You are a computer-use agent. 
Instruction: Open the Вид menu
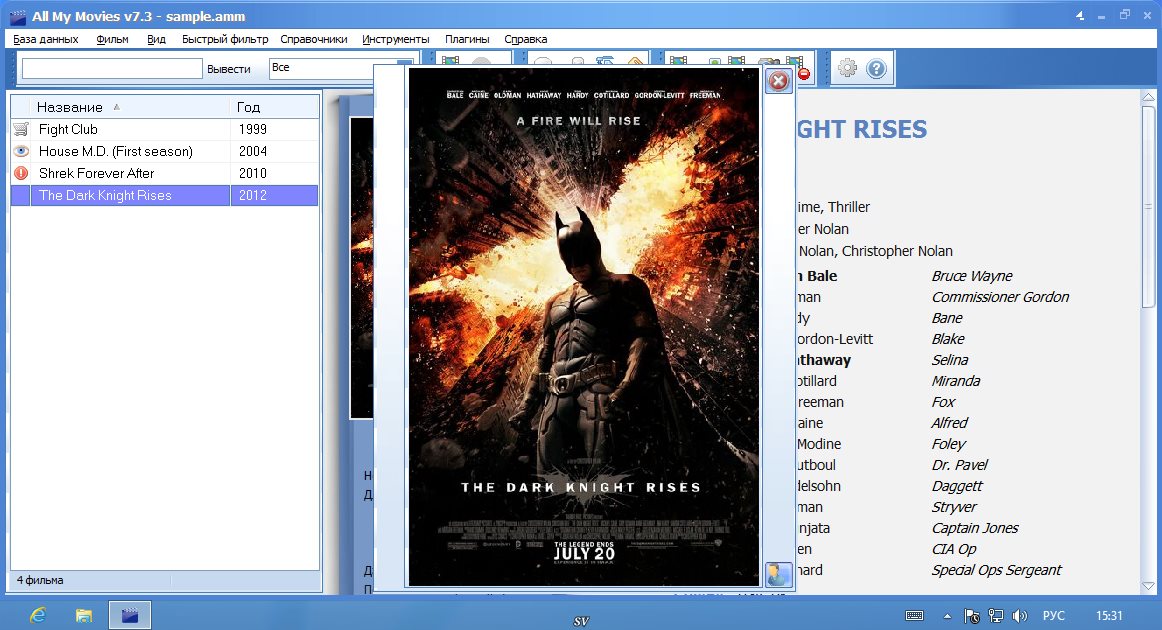pos(156,39)
